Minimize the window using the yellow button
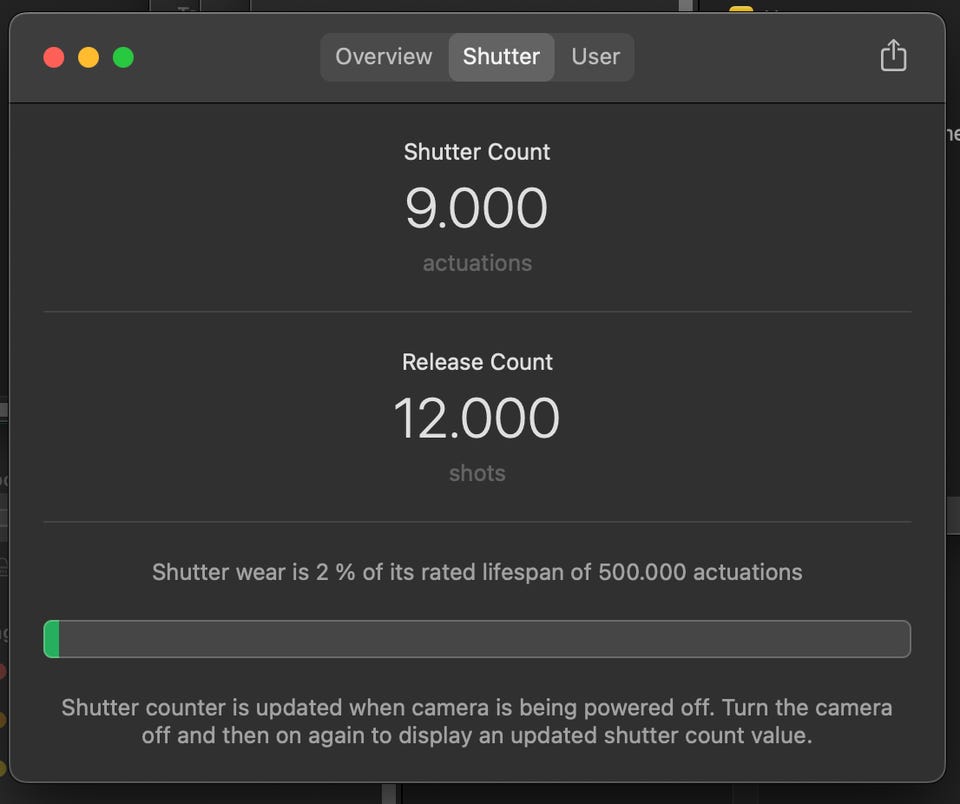The width and height of the screenshot is (960, 804). [88, 57]
